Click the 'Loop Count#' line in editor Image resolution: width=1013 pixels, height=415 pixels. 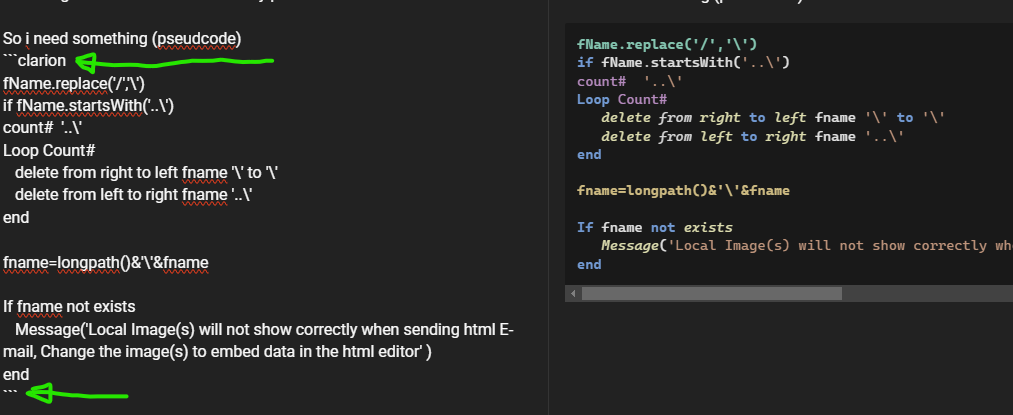[49, 150]
